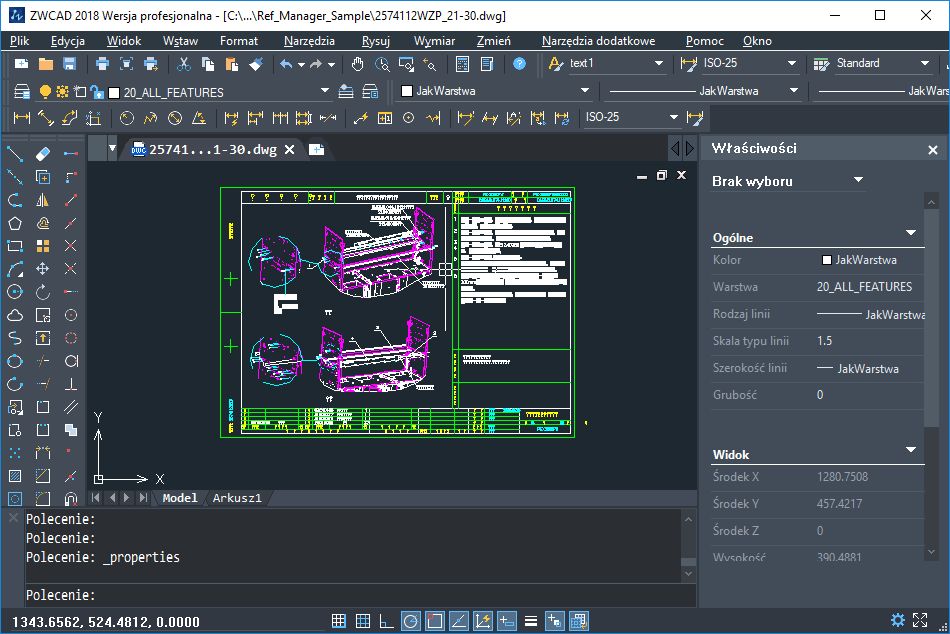Open the undo history dropdown arrow
The height and width of the screenshot is (634, 950).
point(301,64)
